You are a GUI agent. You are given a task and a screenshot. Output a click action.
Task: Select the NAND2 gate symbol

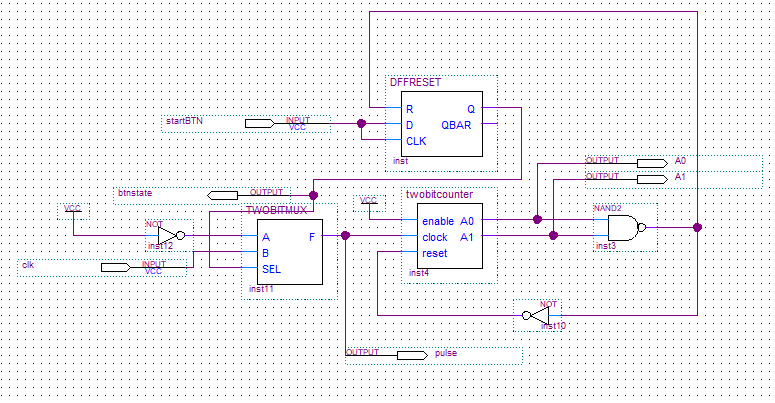pos(622,228)
